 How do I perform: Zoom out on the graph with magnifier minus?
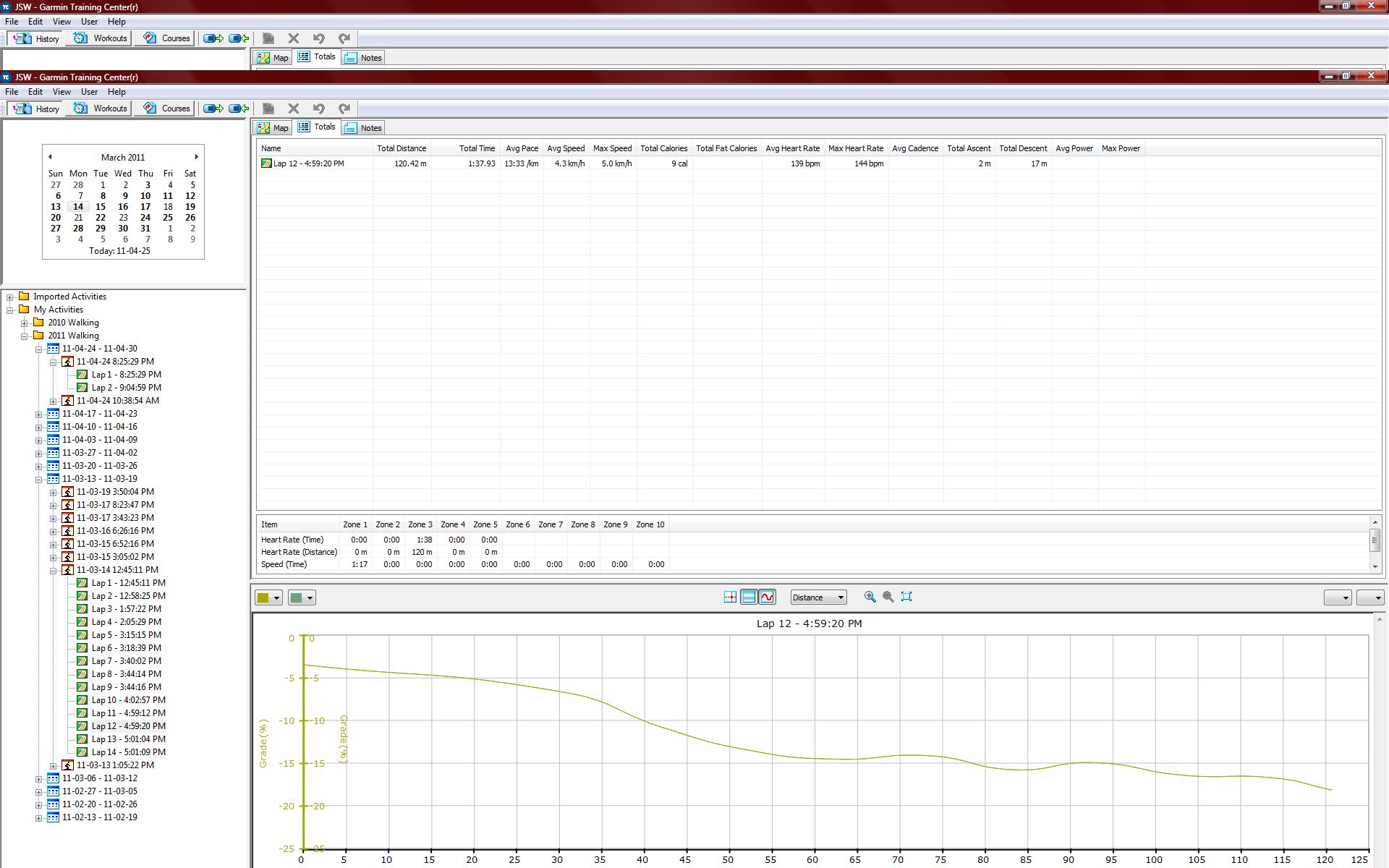click(888, 597)
